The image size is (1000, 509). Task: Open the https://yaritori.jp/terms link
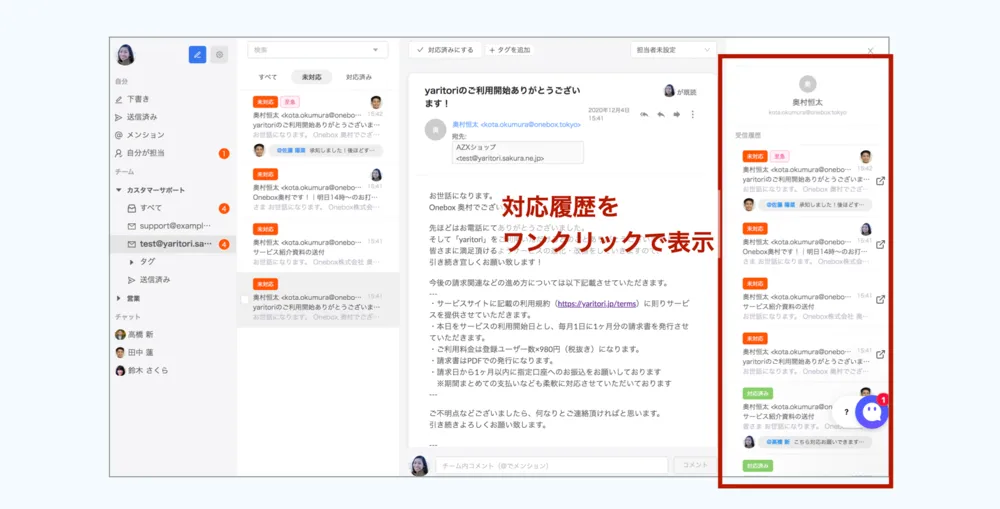tap(596, 304)
